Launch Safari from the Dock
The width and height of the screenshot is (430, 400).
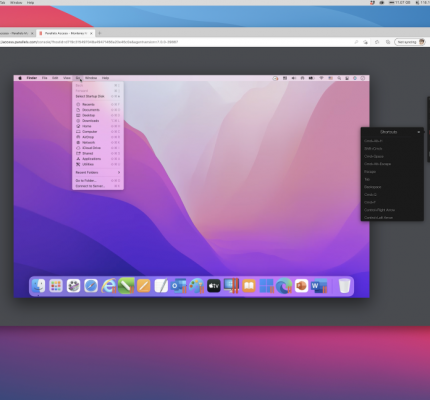(91, 286)
